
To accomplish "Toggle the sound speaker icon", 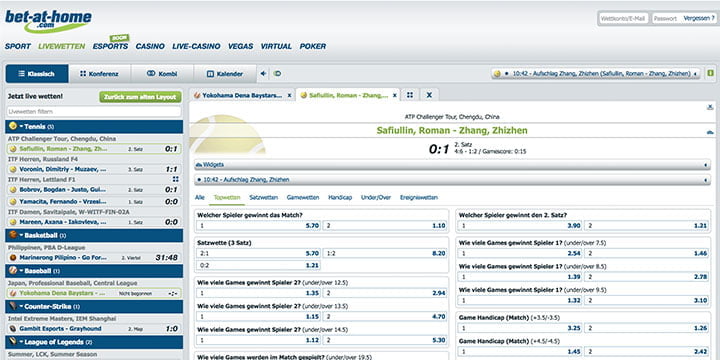I will (x=264, y=73).
